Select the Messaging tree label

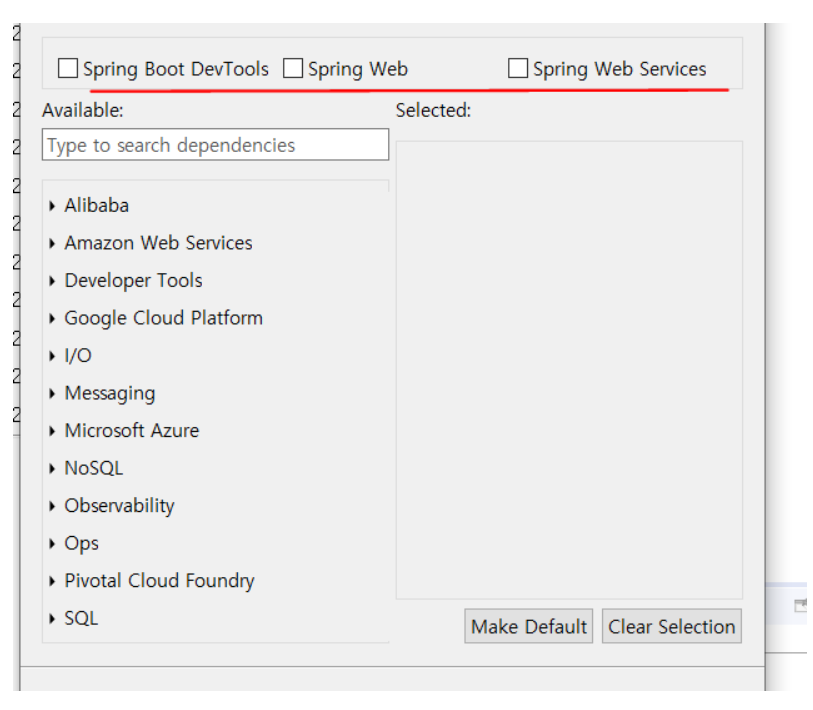[x=109, y=393]
